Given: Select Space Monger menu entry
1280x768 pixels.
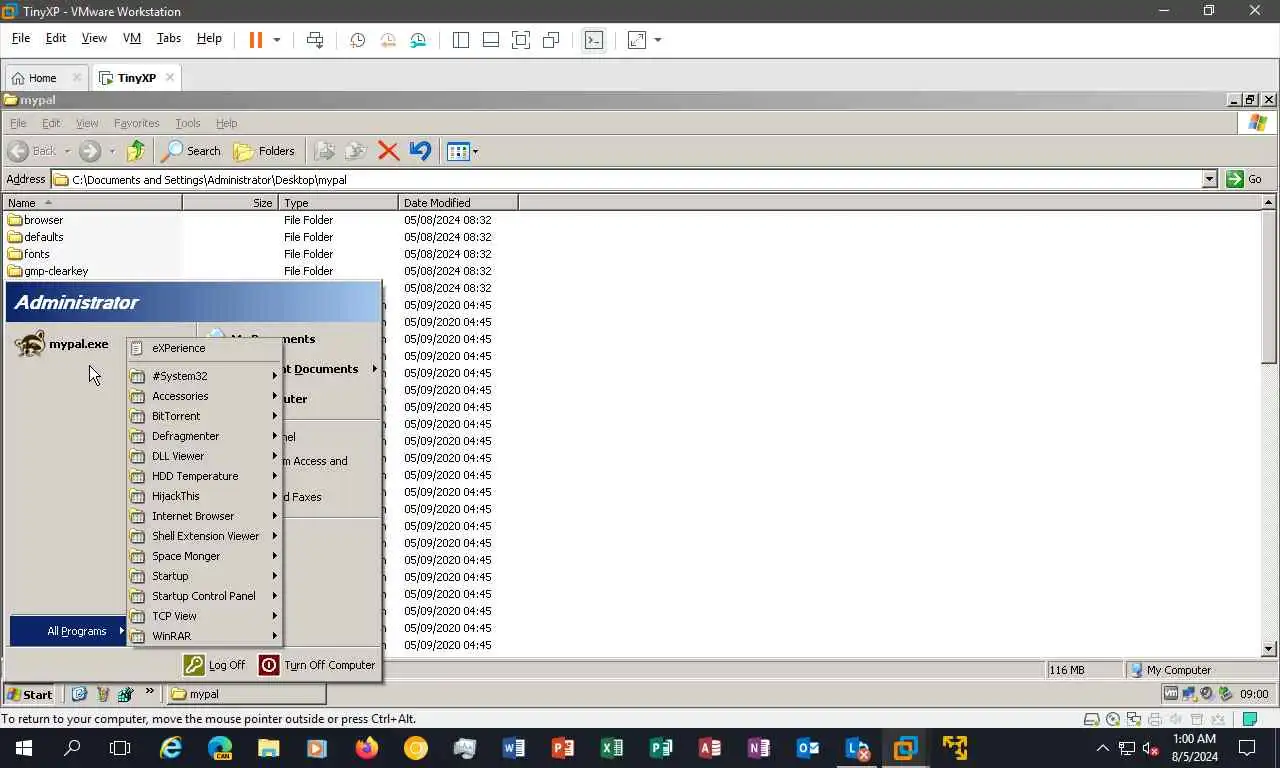Looking at the screenshot, I should 205,556.
